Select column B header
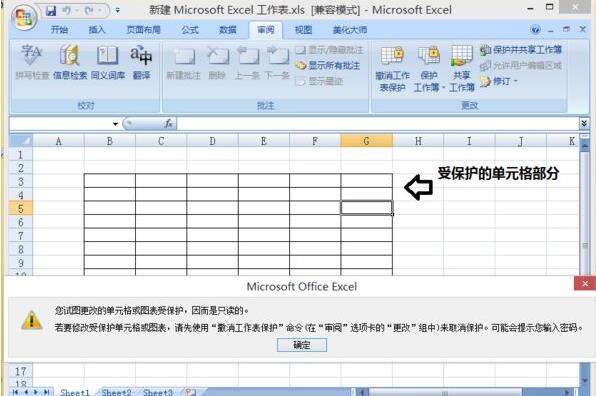596x396 pixels. coord(109,141)
